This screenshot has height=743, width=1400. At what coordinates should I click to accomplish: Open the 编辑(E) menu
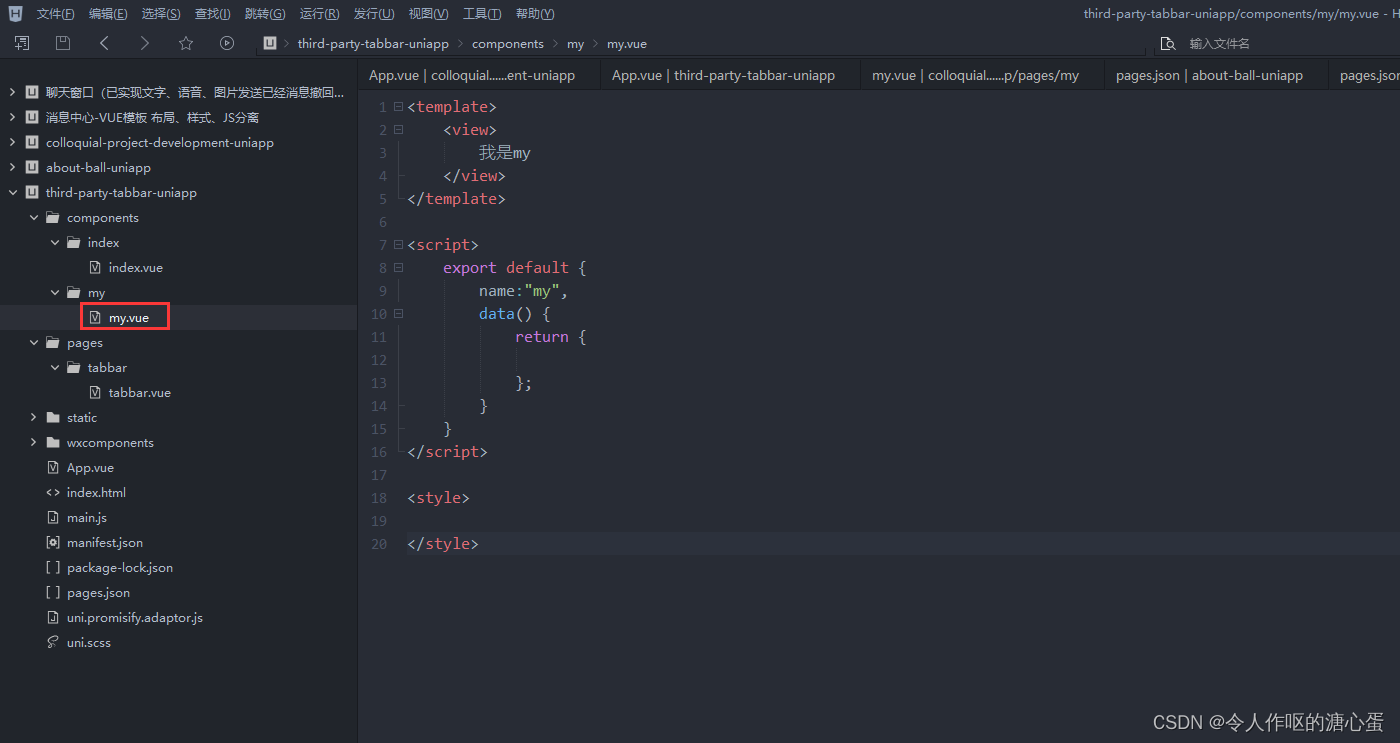[x=108, y=14]
